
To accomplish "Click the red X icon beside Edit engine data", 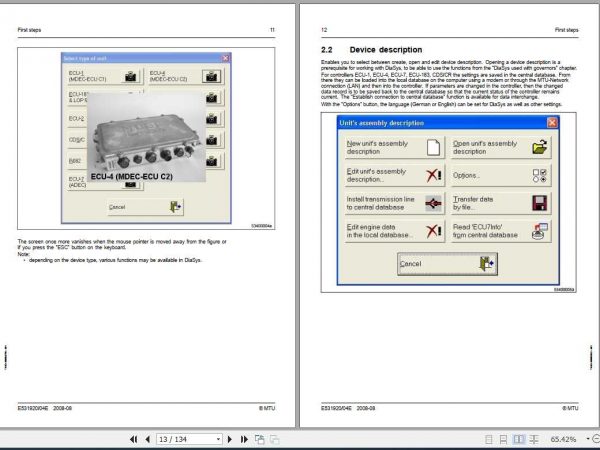I will coord(433,231).
